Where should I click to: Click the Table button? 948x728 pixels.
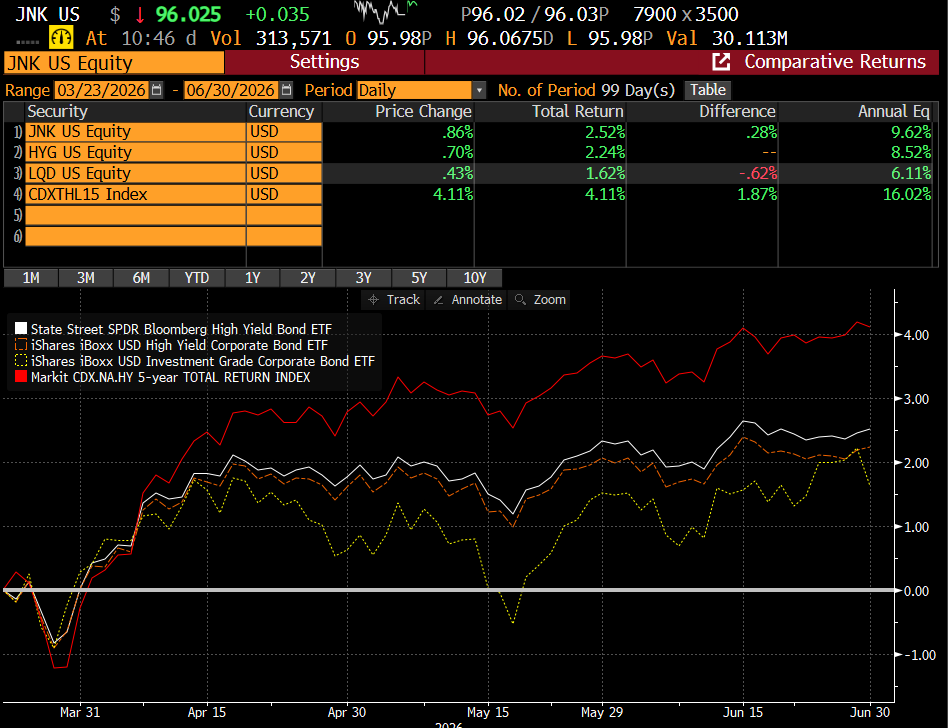tap(707, 90)
